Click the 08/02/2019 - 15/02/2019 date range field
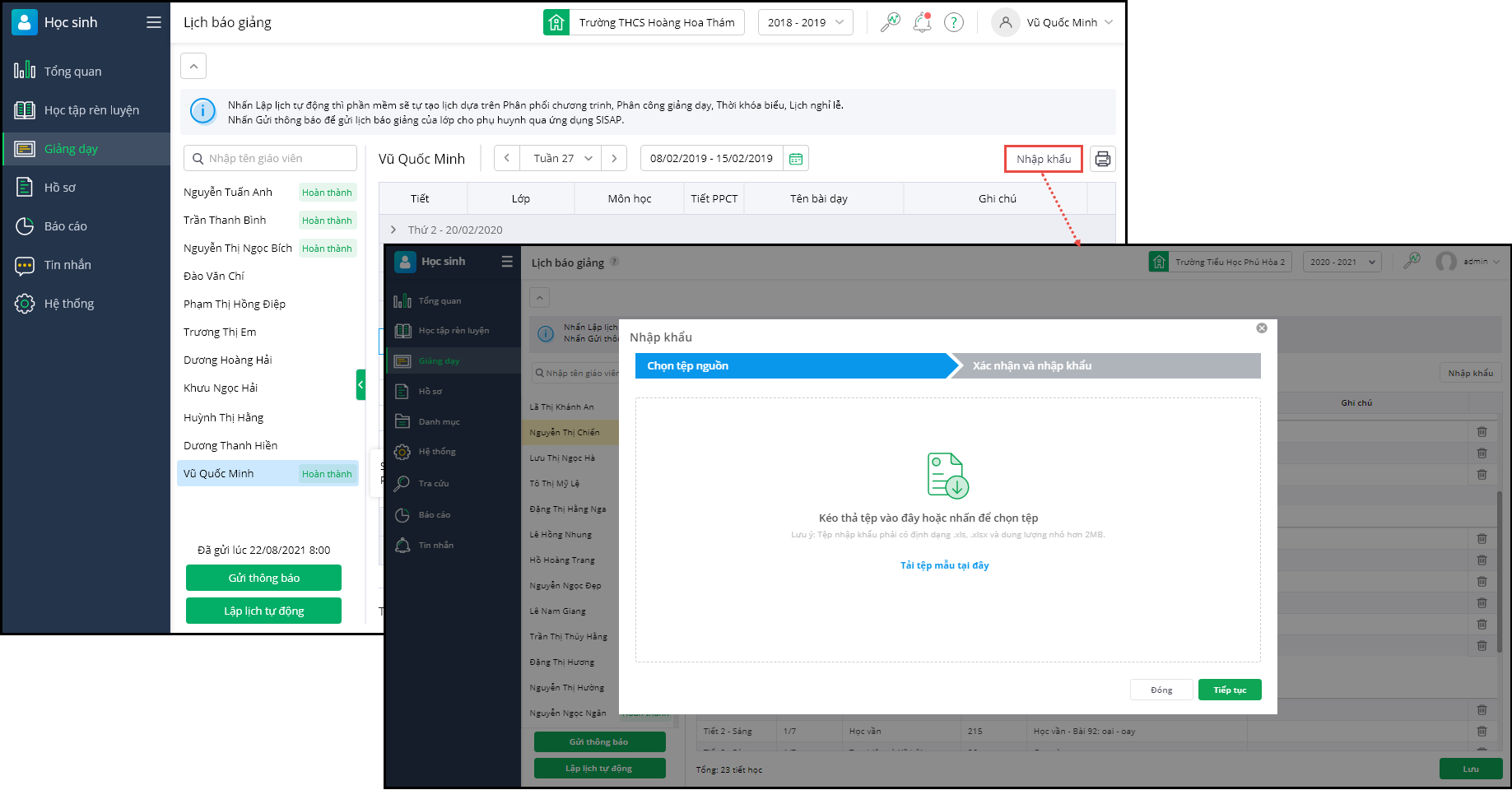The height and width of the screenshot is (790, 1512). tap(711, 158)
